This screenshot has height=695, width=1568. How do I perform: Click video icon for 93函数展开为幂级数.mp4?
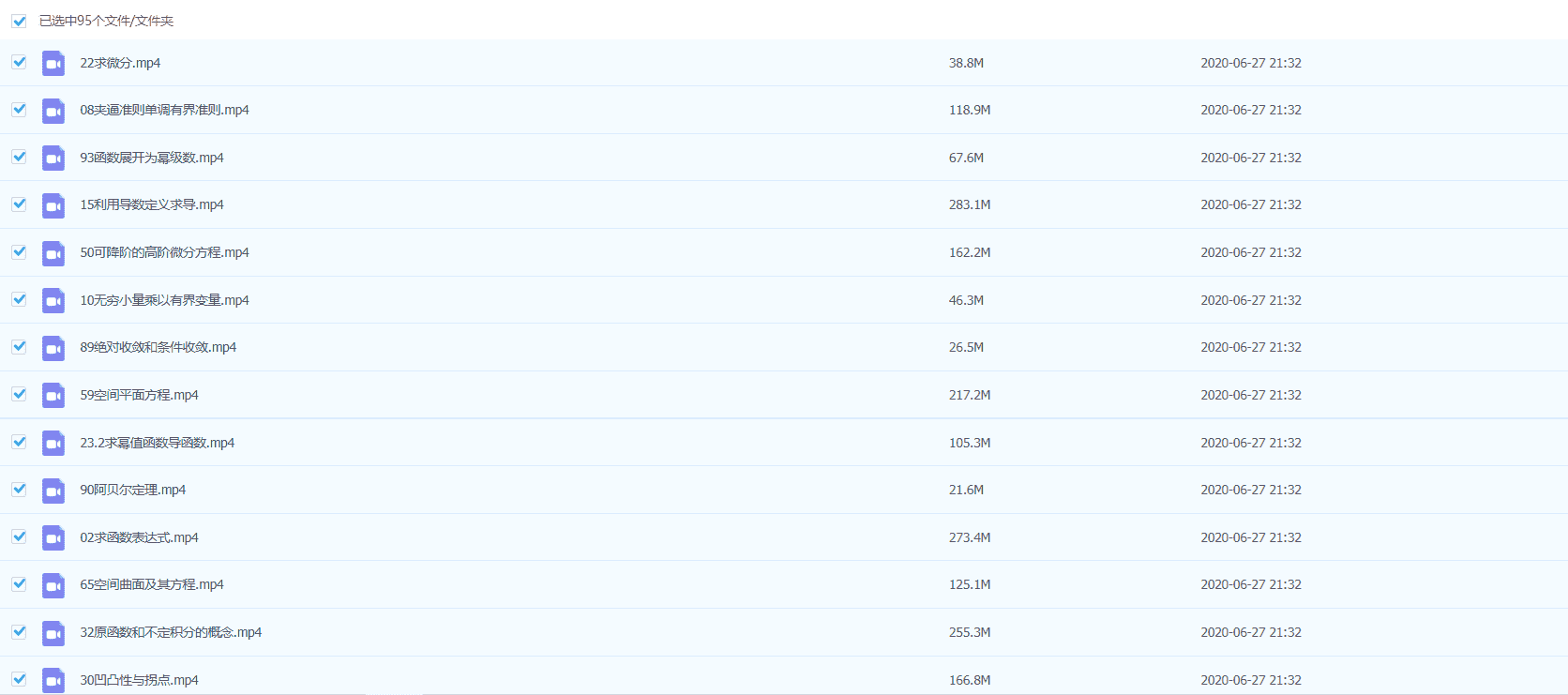coord(53,158)
